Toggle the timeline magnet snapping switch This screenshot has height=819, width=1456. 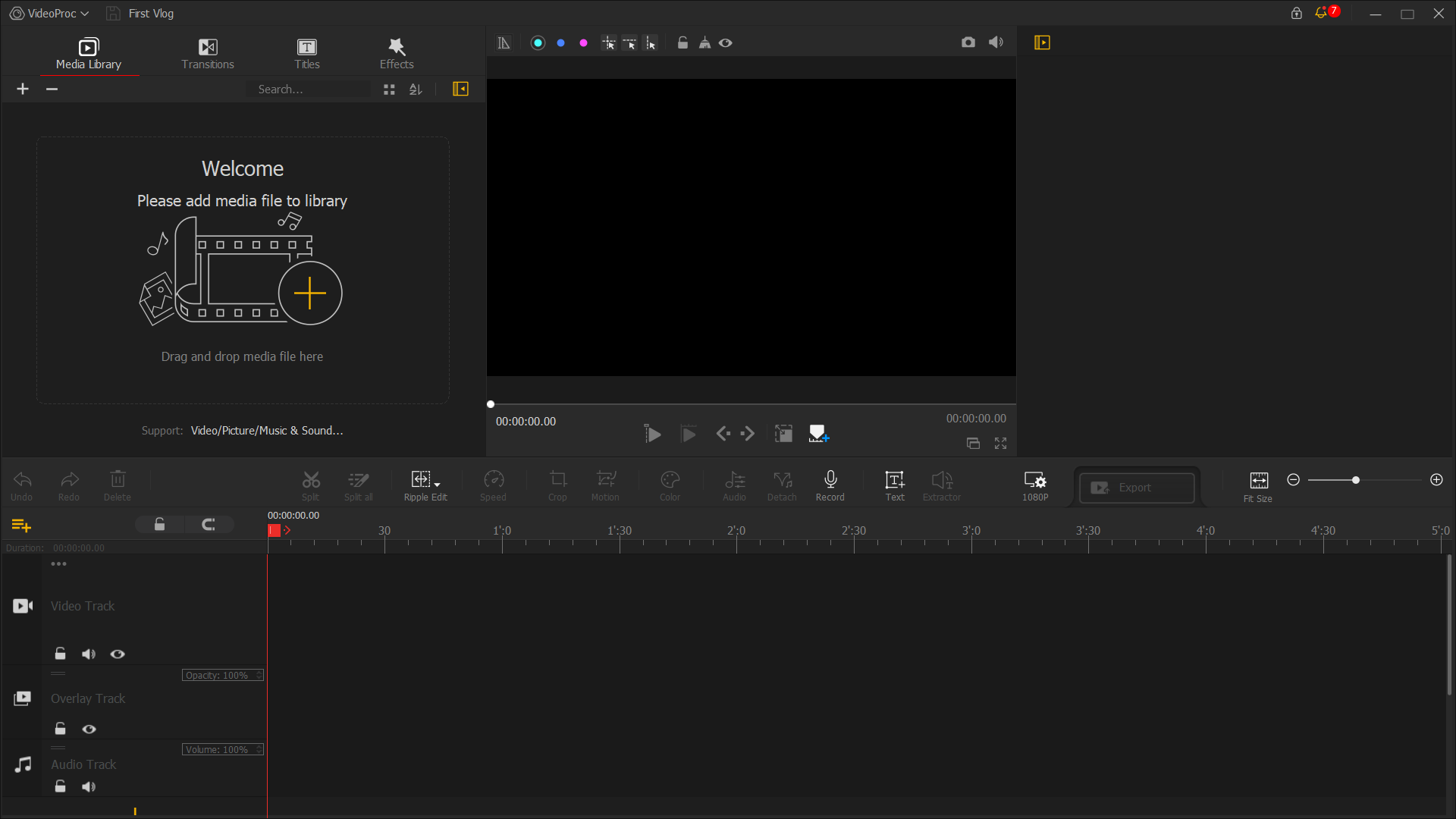[209, 525]
